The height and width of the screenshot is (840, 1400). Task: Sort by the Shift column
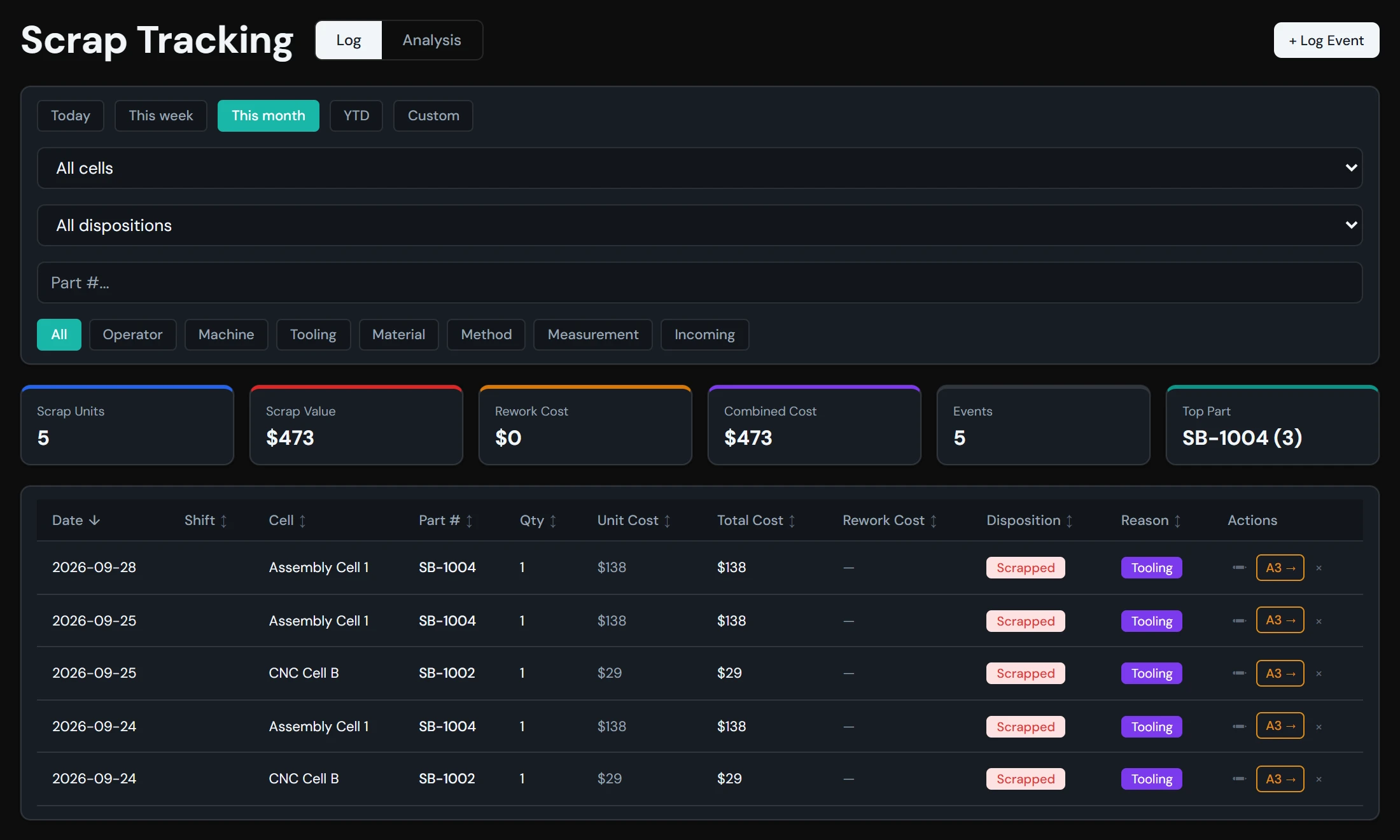[206, 521]
